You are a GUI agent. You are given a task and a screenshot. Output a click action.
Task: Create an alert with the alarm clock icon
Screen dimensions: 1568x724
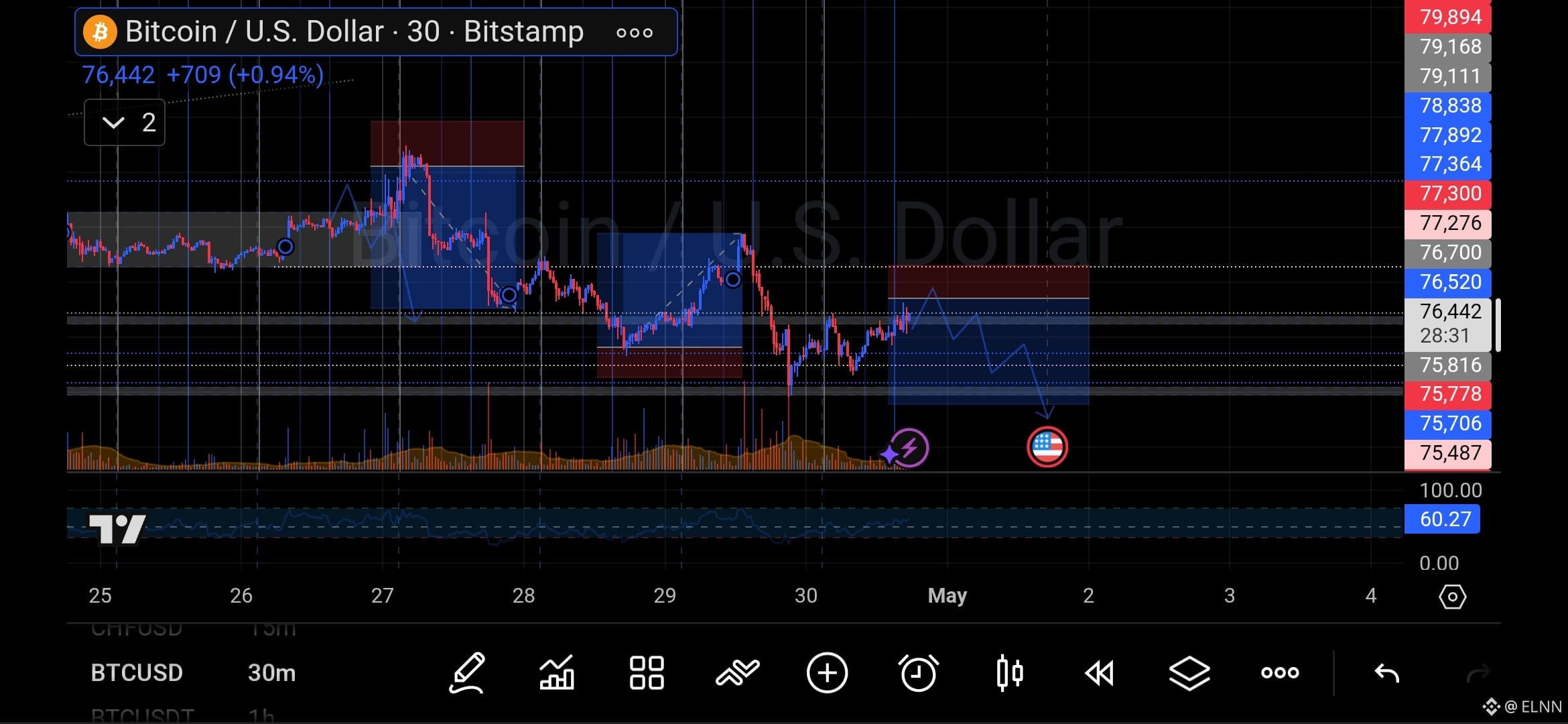[x=918, y=672]
